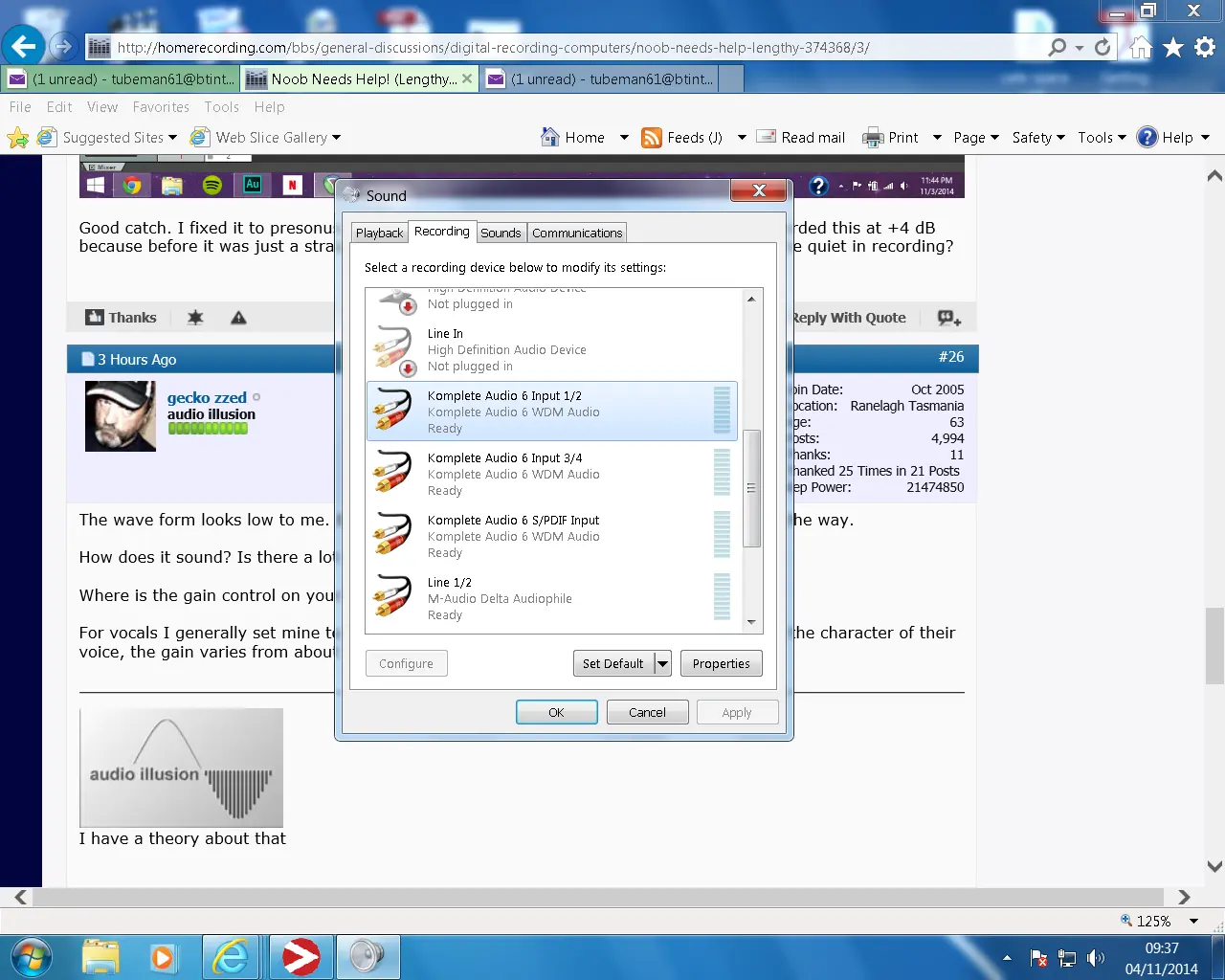Click the Feeds RSS icon
Viewport: 1225px width, 980px height.
652,138
